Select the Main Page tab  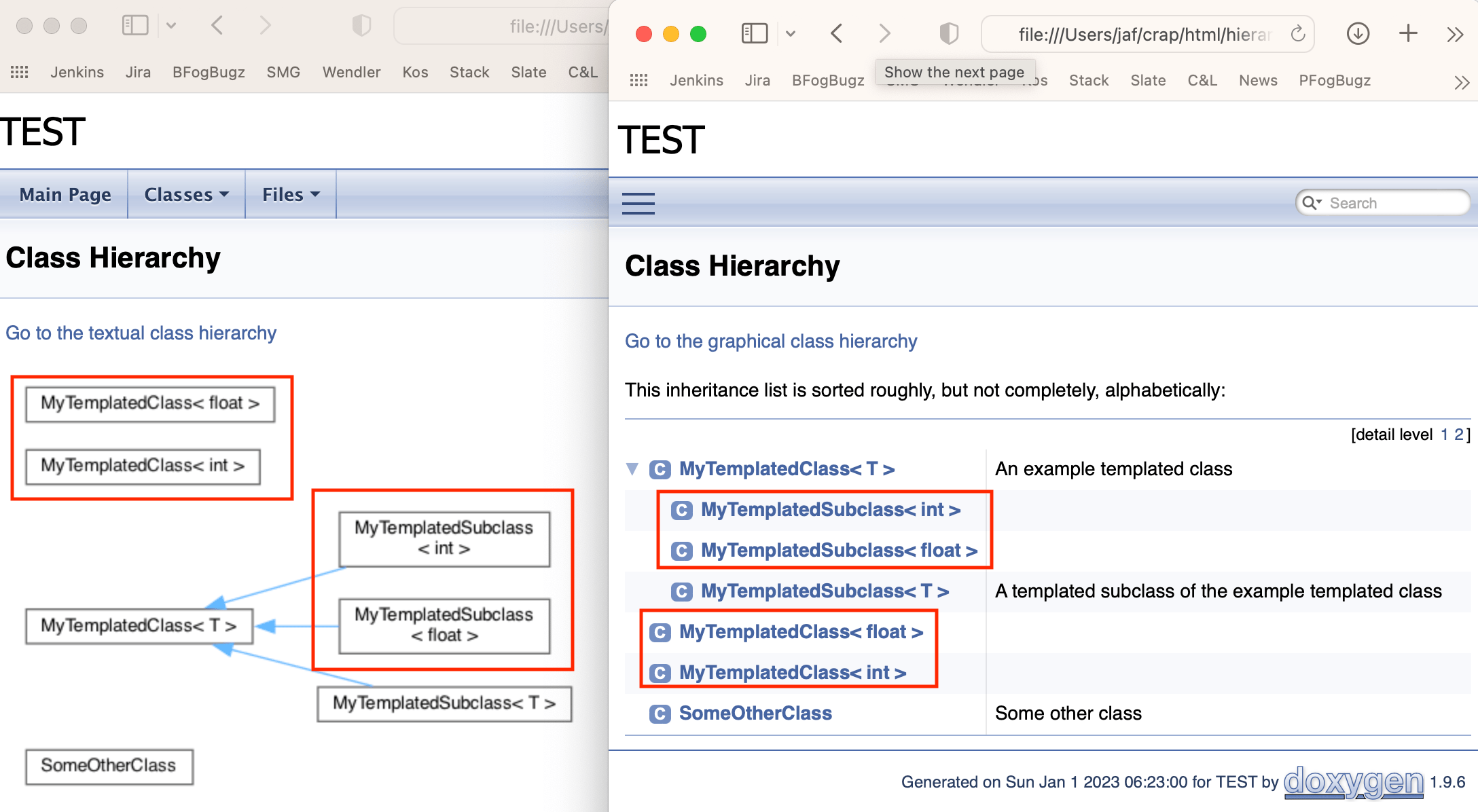65,194
